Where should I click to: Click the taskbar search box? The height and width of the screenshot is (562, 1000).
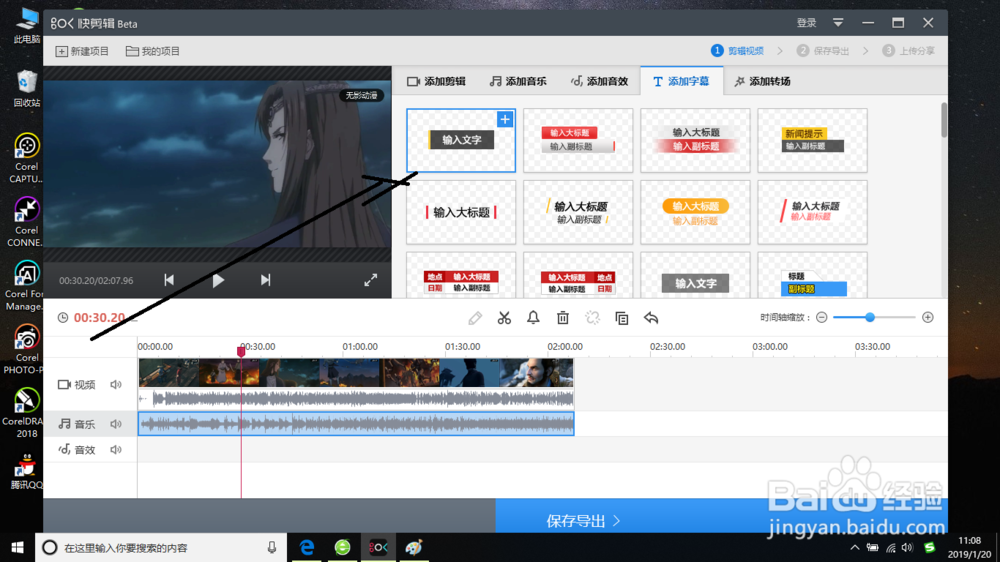[161, 547]
